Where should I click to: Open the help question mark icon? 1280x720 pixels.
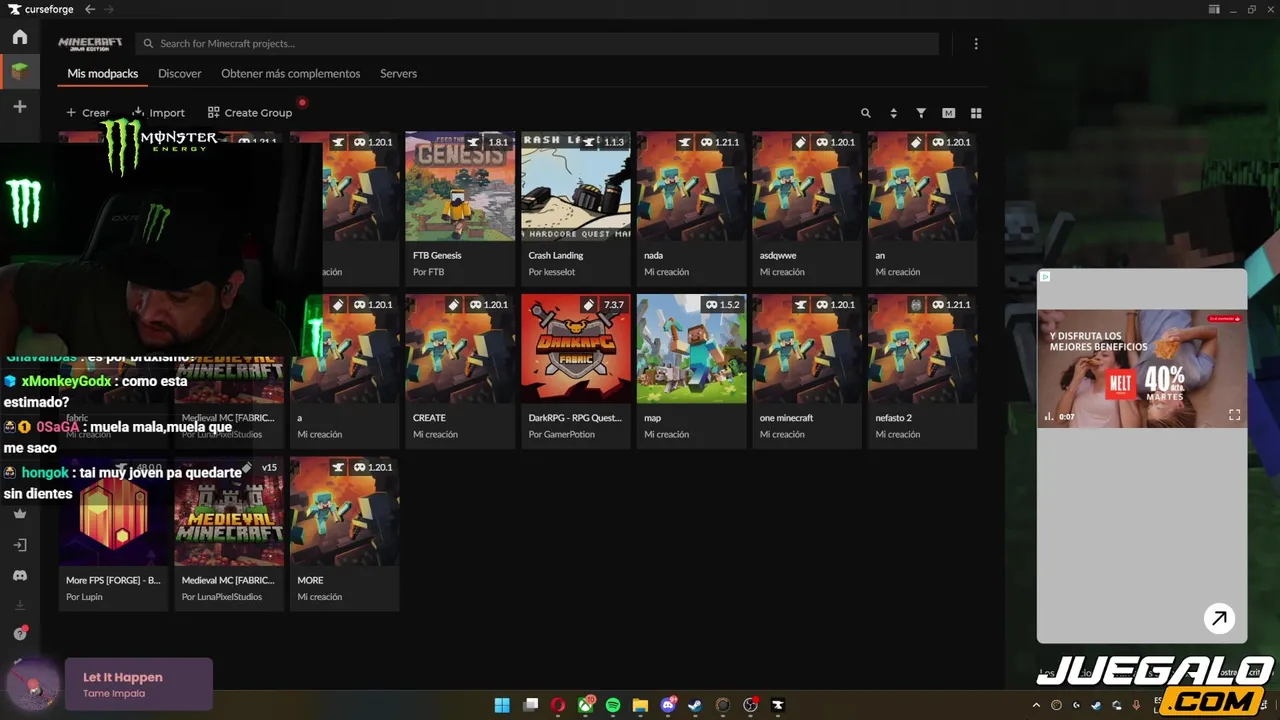tap(20, 634)
